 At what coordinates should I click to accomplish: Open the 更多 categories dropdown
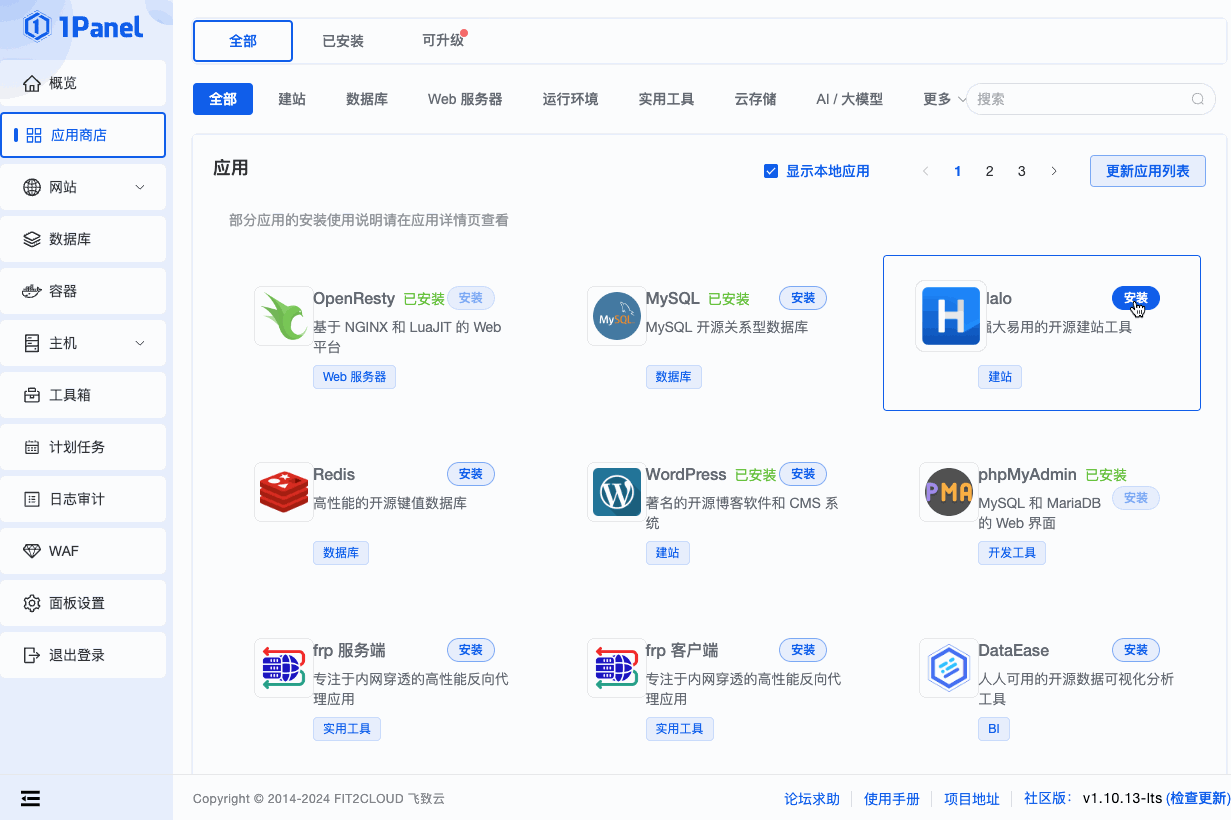coord(944,99)
